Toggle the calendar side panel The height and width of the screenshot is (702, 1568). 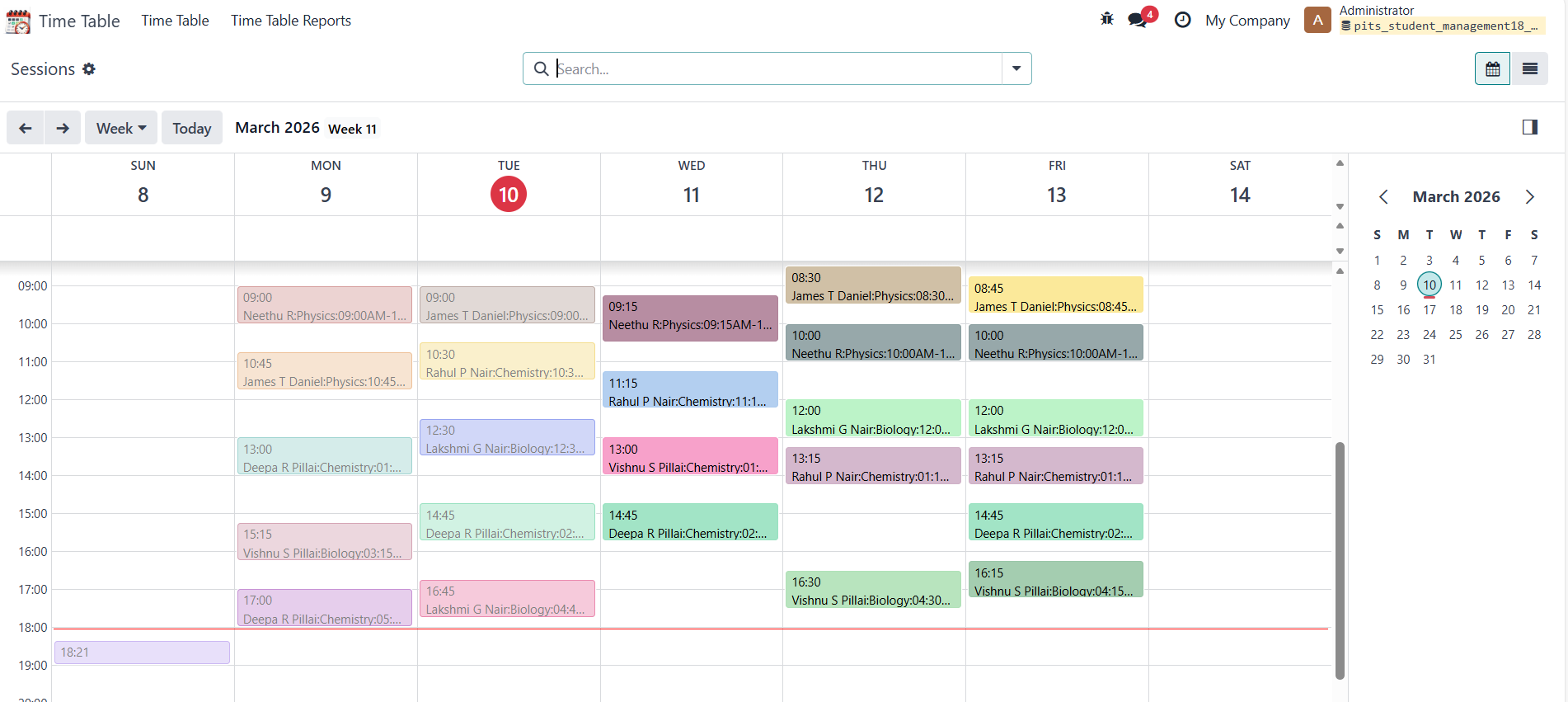1530,127
